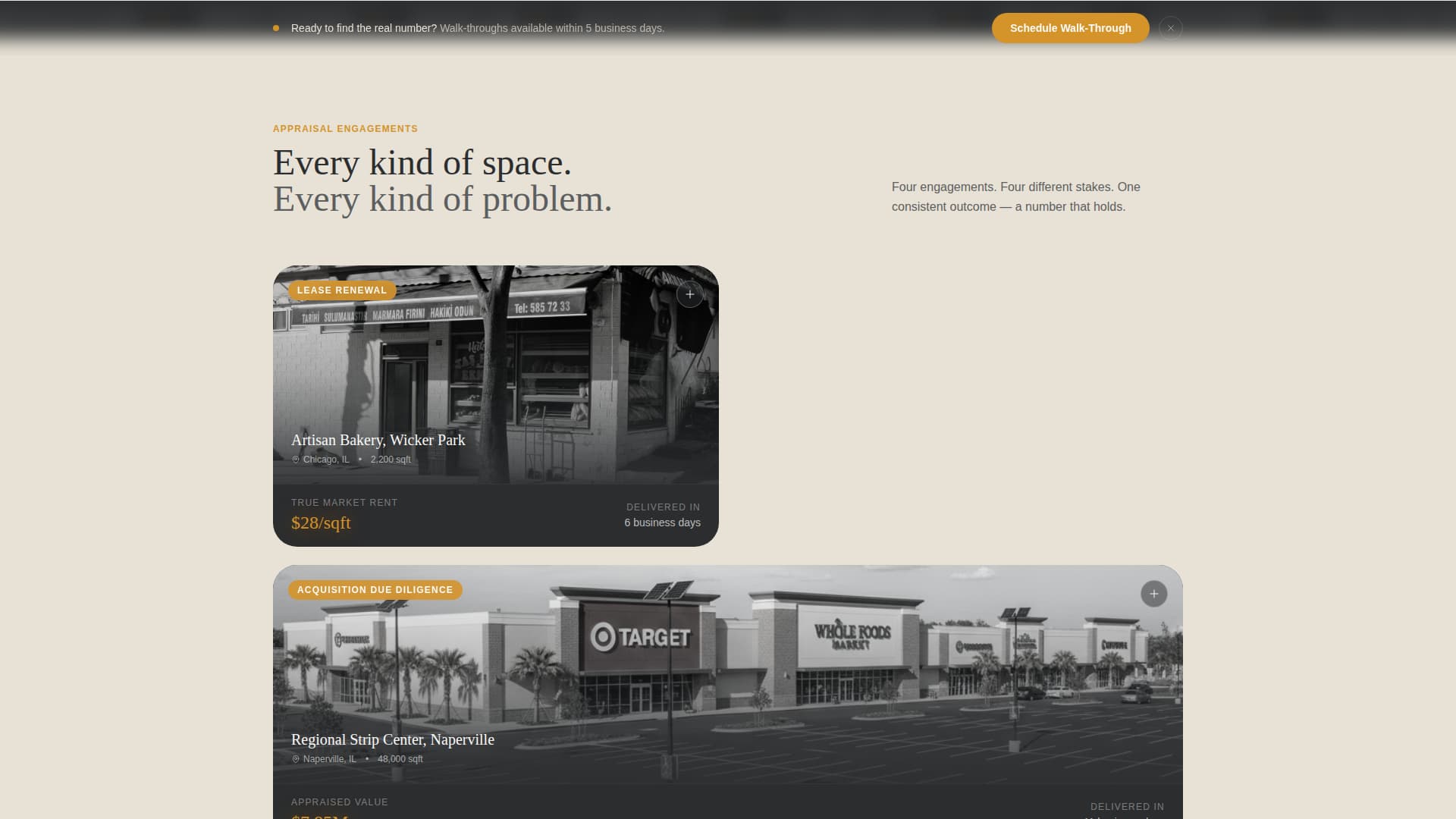1456x819 pixels.
Task: Open the Regional Strip Center, Naperville listing
Action: pyautogui.click(x=393, y=739)
